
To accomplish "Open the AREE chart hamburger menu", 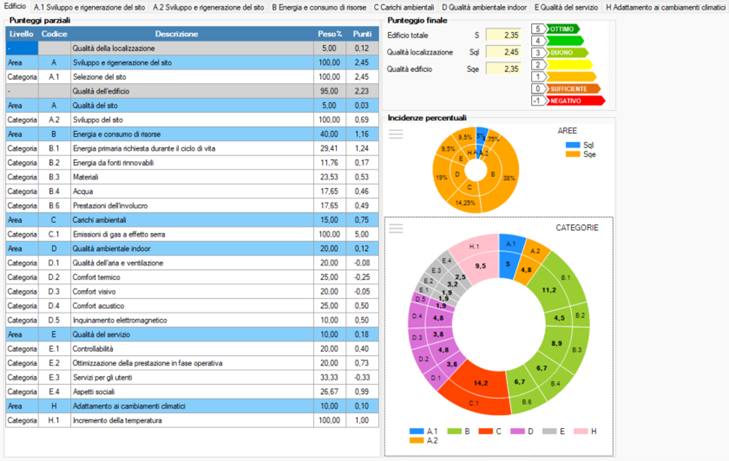I will pos(396,134).
